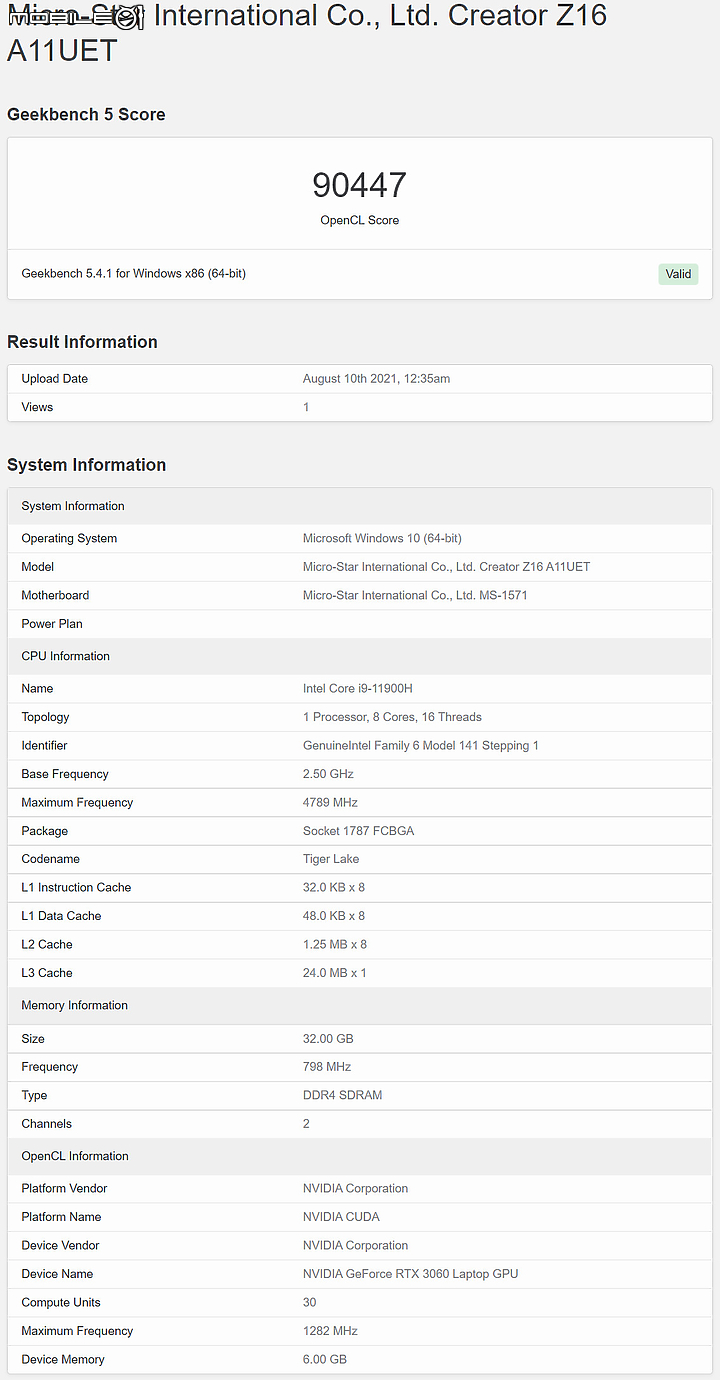The width and height of the screenshot is (720, 1380).
Task: Click the CPU Information subheader
Action: (66, 656)
